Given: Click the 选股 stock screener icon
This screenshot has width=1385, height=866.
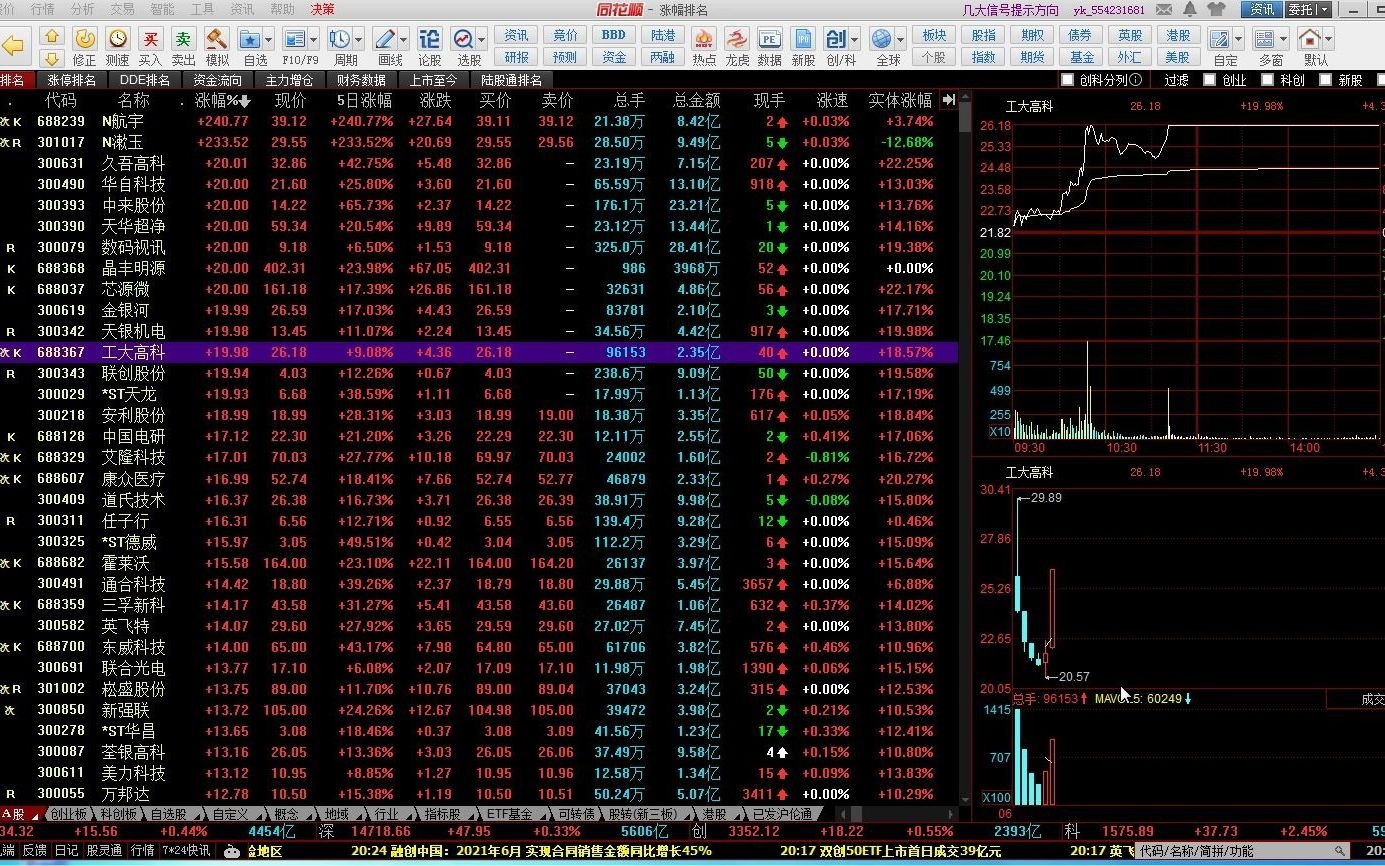Looking at the screenshot, I should (x=463, y=39).
